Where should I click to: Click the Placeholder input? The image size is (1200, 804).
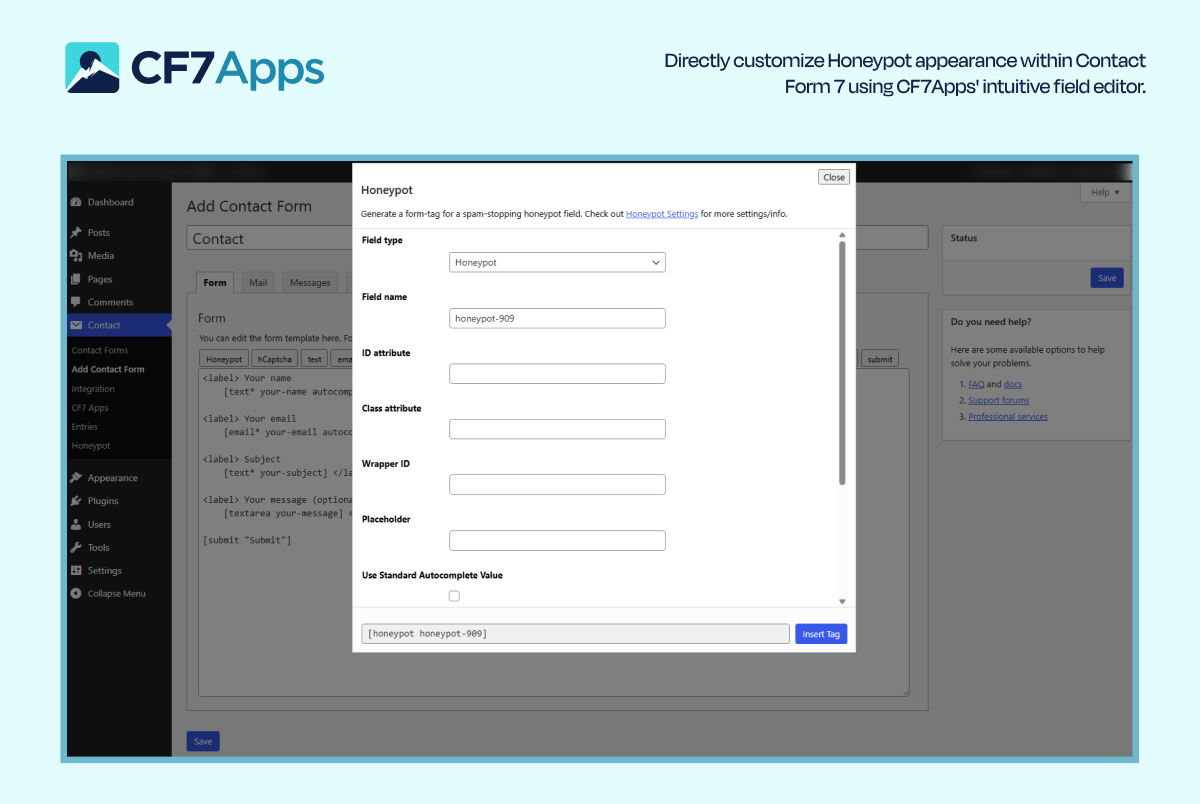(557, 540)
